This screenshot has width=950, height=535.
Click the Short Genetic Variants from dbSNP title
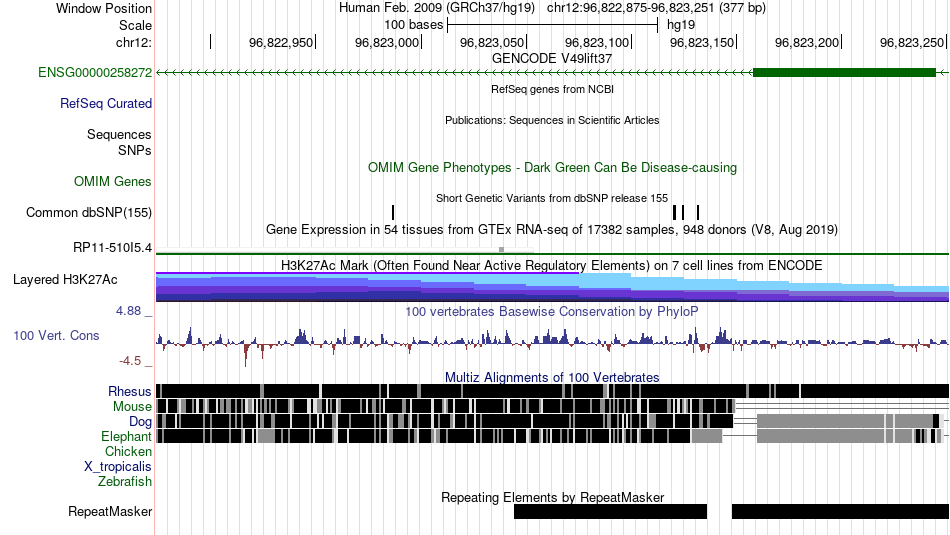pos(552,198)
